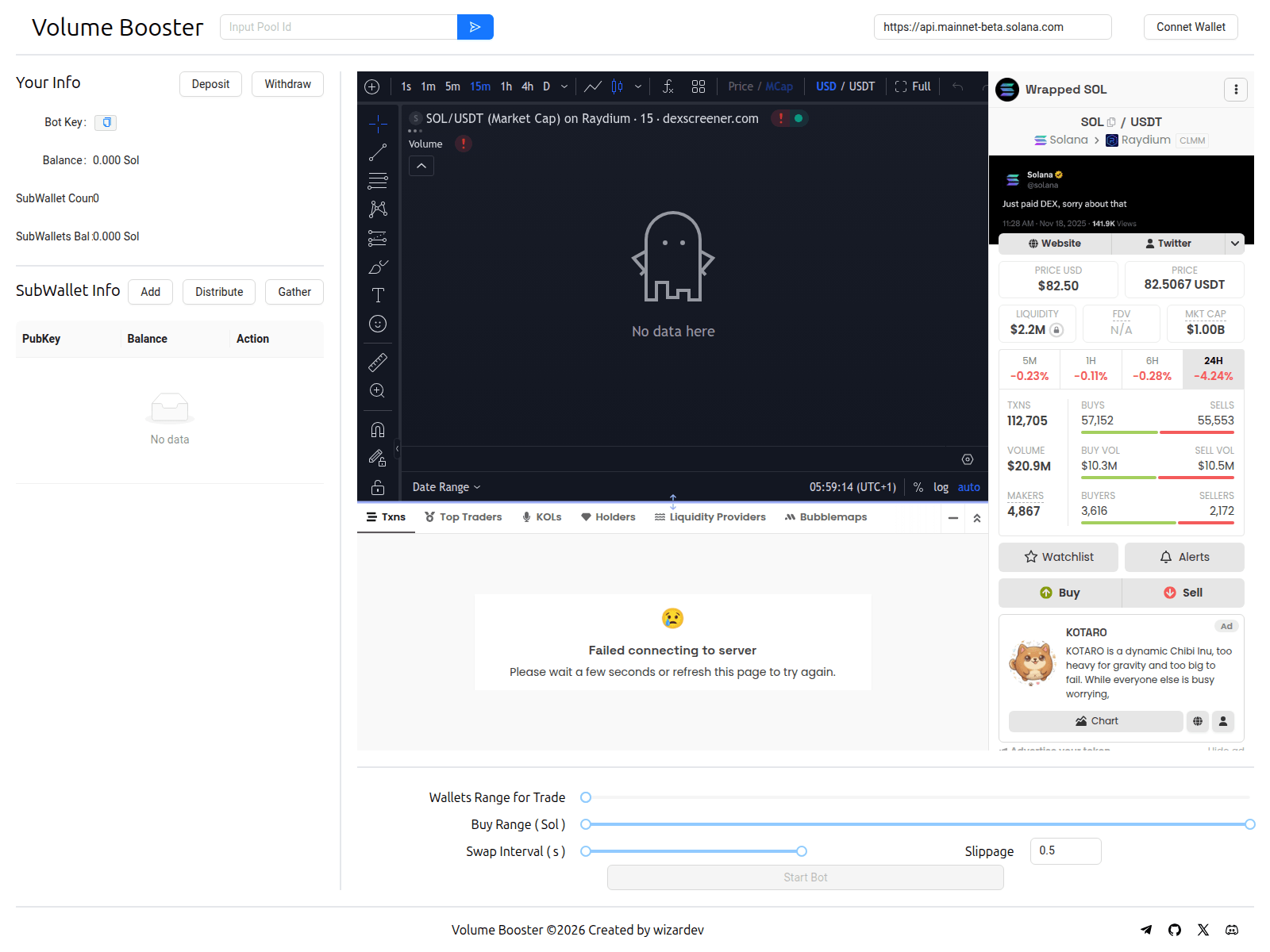Open the emoji sticker tool
The height and width of the screenshot is (952, 1270).
[377, 324]
